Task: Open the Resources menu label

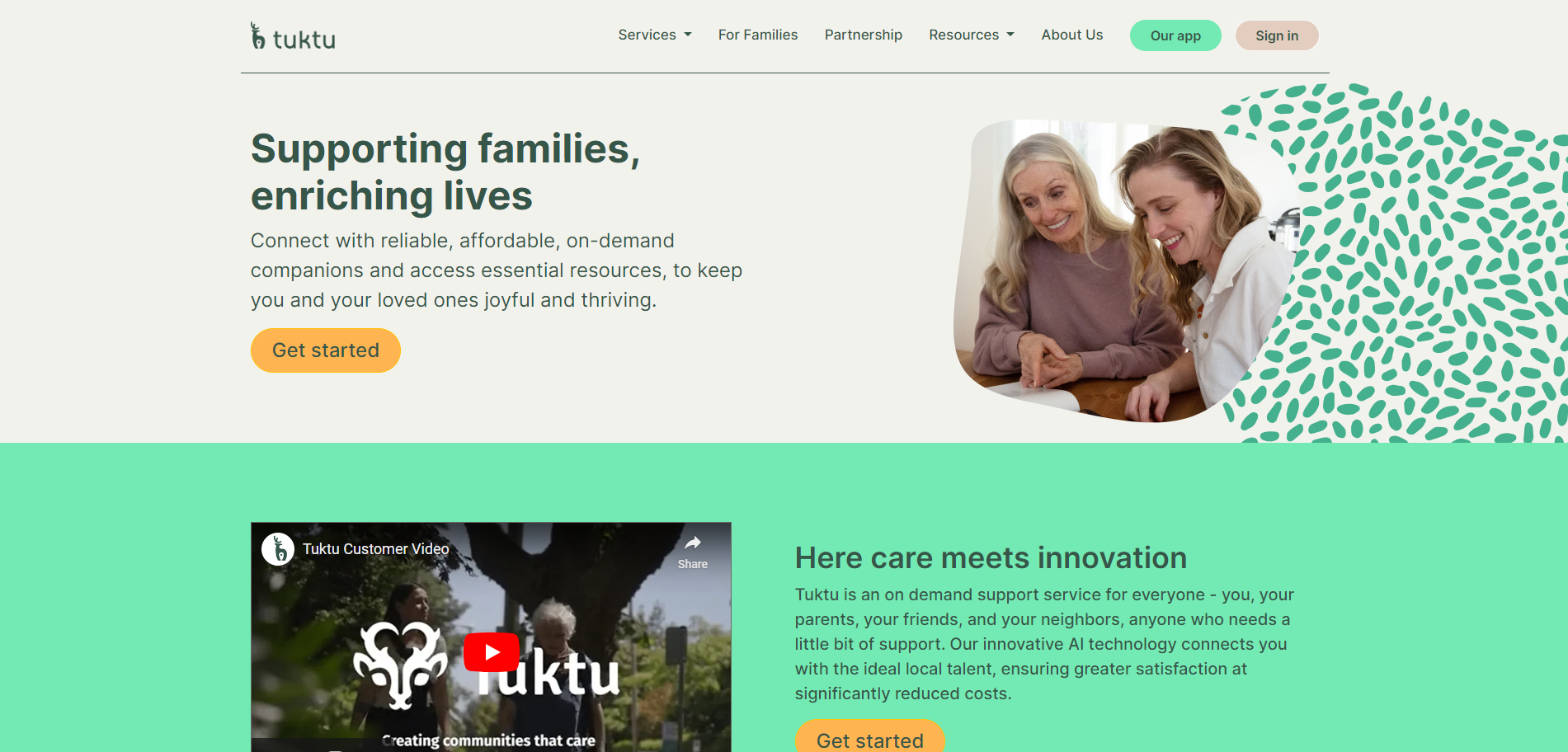Action: pyautogui.click(x=963, y=35)
